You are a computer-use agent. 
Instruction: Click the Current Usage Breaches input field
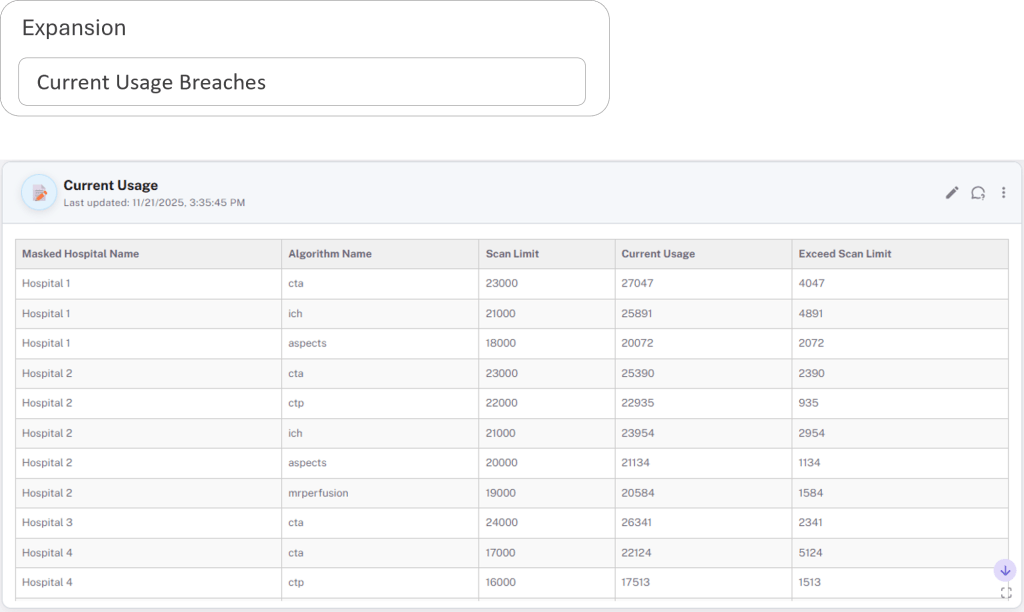pyautogui.click(x=301, y=82)
